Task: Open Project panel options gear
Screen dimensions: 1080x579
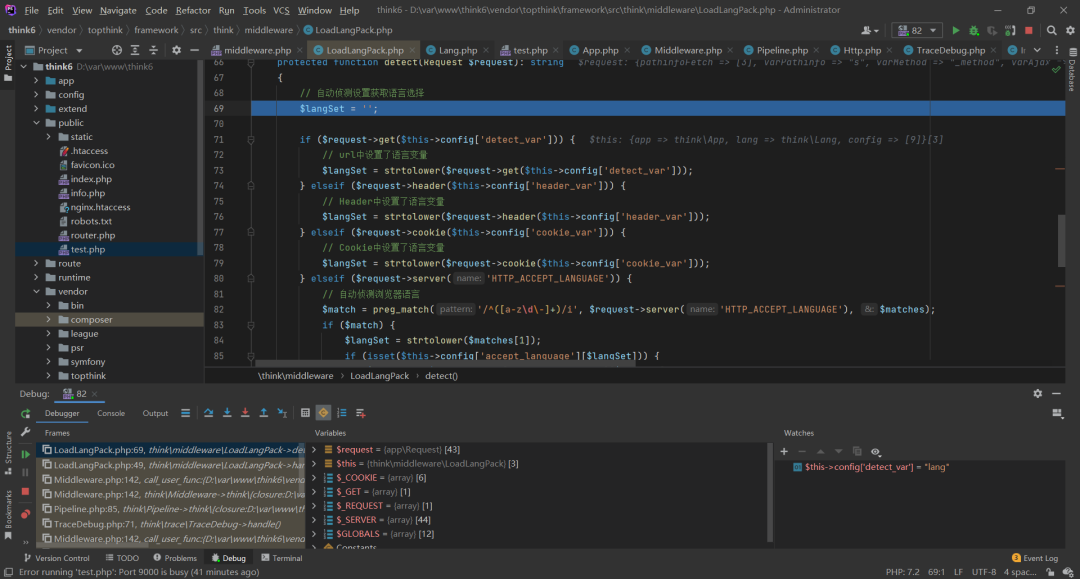Action: (x=176, y=50)
